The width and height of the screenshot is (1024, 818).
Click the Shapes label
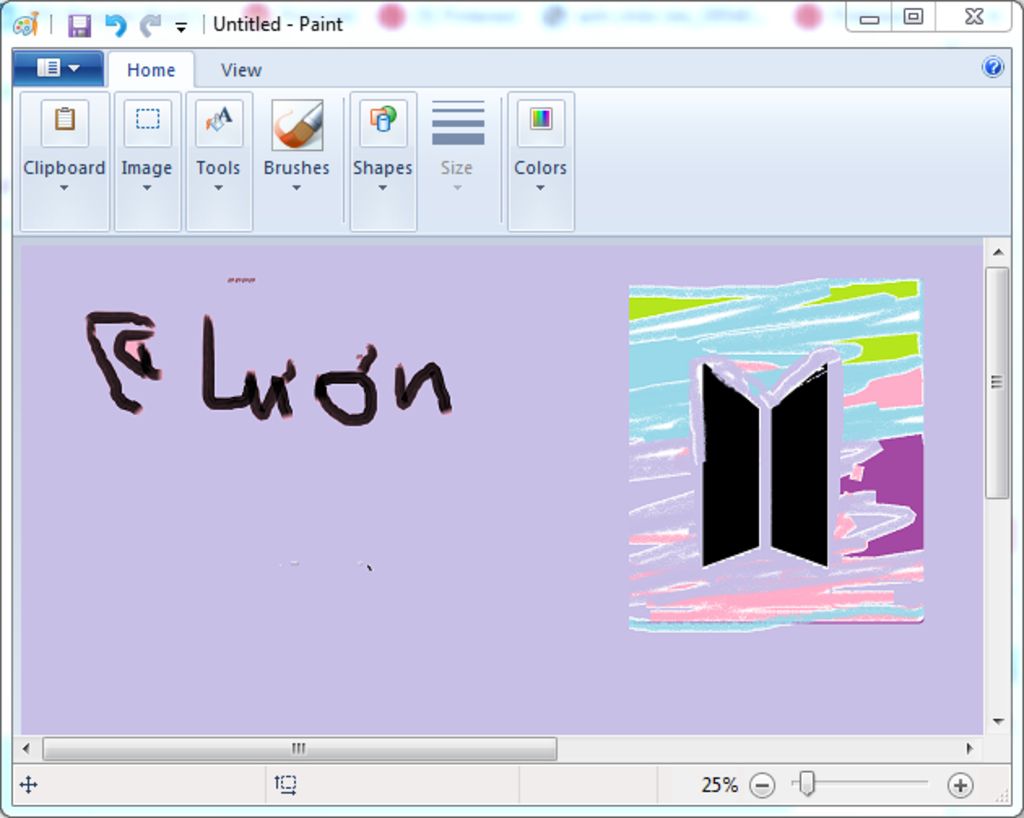pyautogui.click(x=383, y=168)
